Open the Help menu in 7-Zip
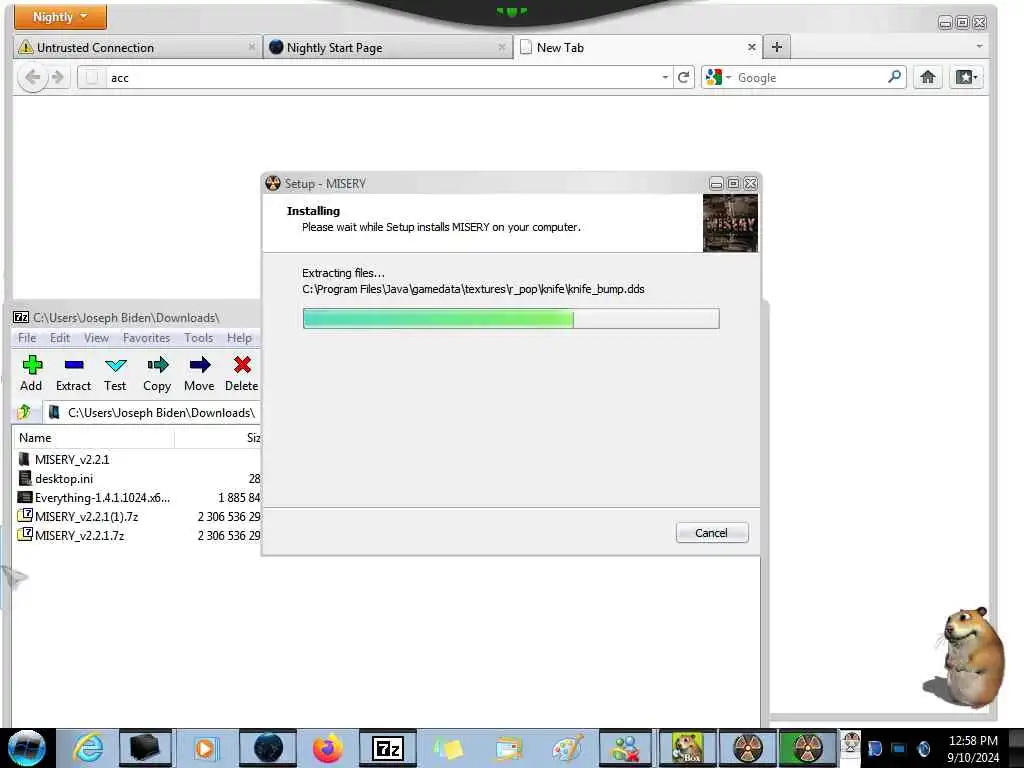The height and width of the screenshot is (768, 1024). [240, 338]
